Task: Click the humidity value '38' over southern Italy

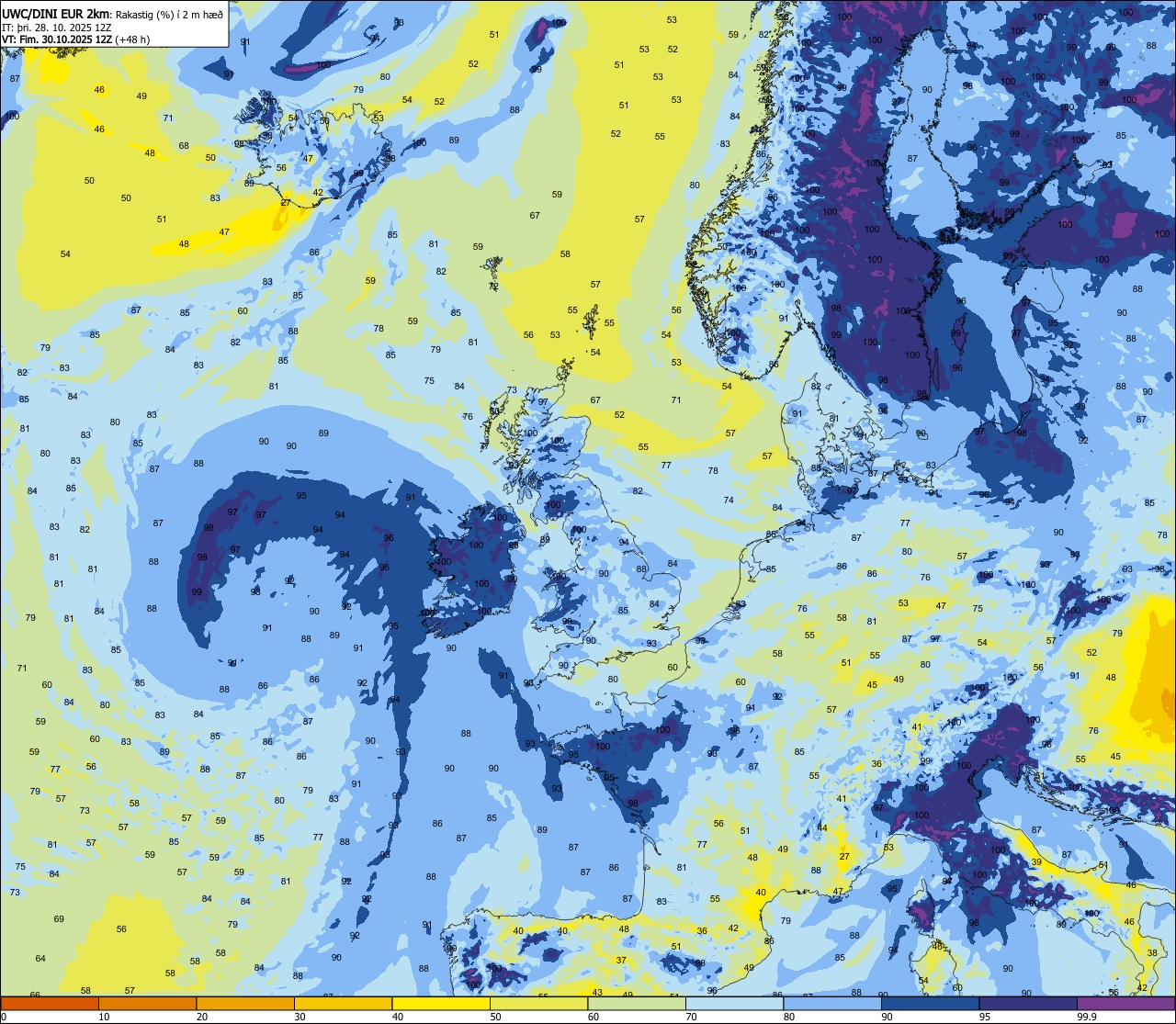Action: pos(1152,953)
